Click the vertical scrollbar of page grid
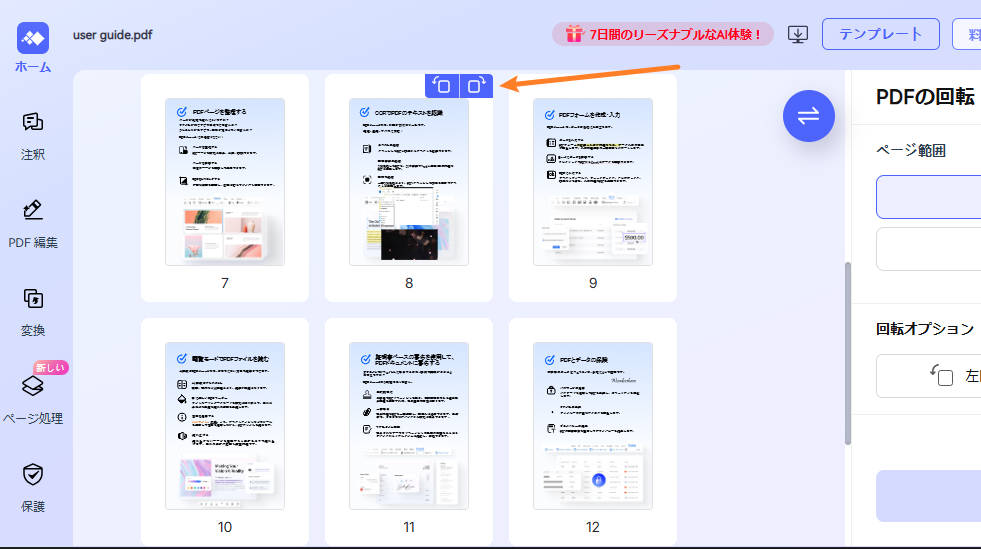981x549 pixels. (x=848, y=353)
